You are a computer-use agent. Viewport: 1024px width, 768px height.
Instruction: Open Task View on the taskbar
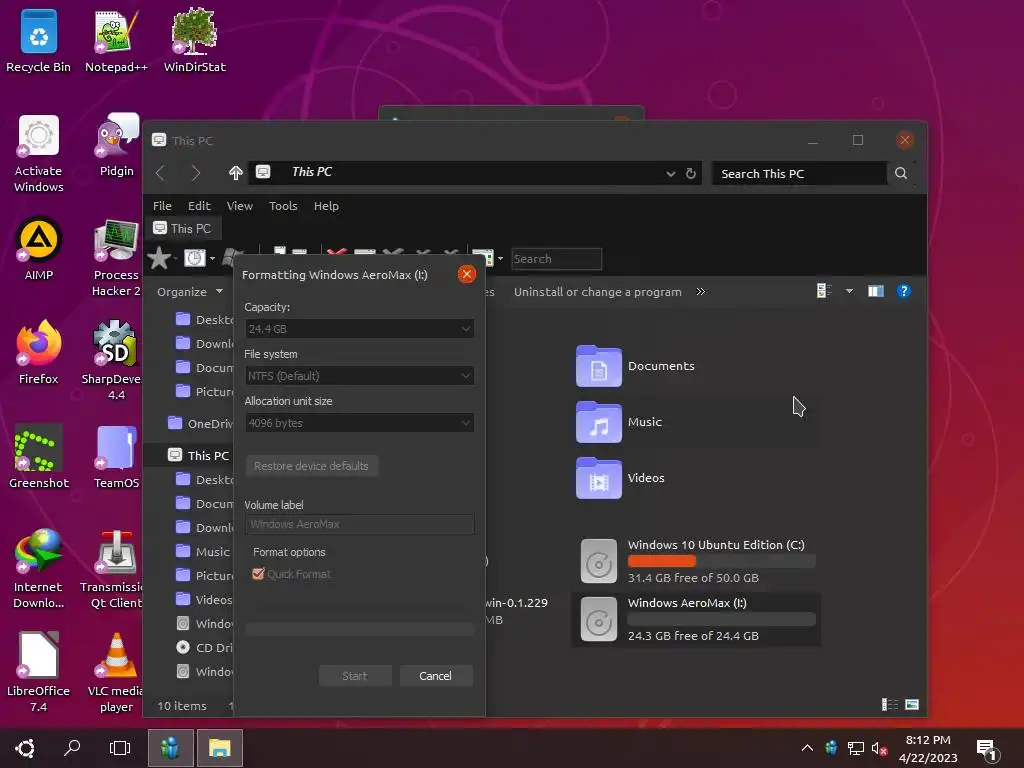[120, 748]
